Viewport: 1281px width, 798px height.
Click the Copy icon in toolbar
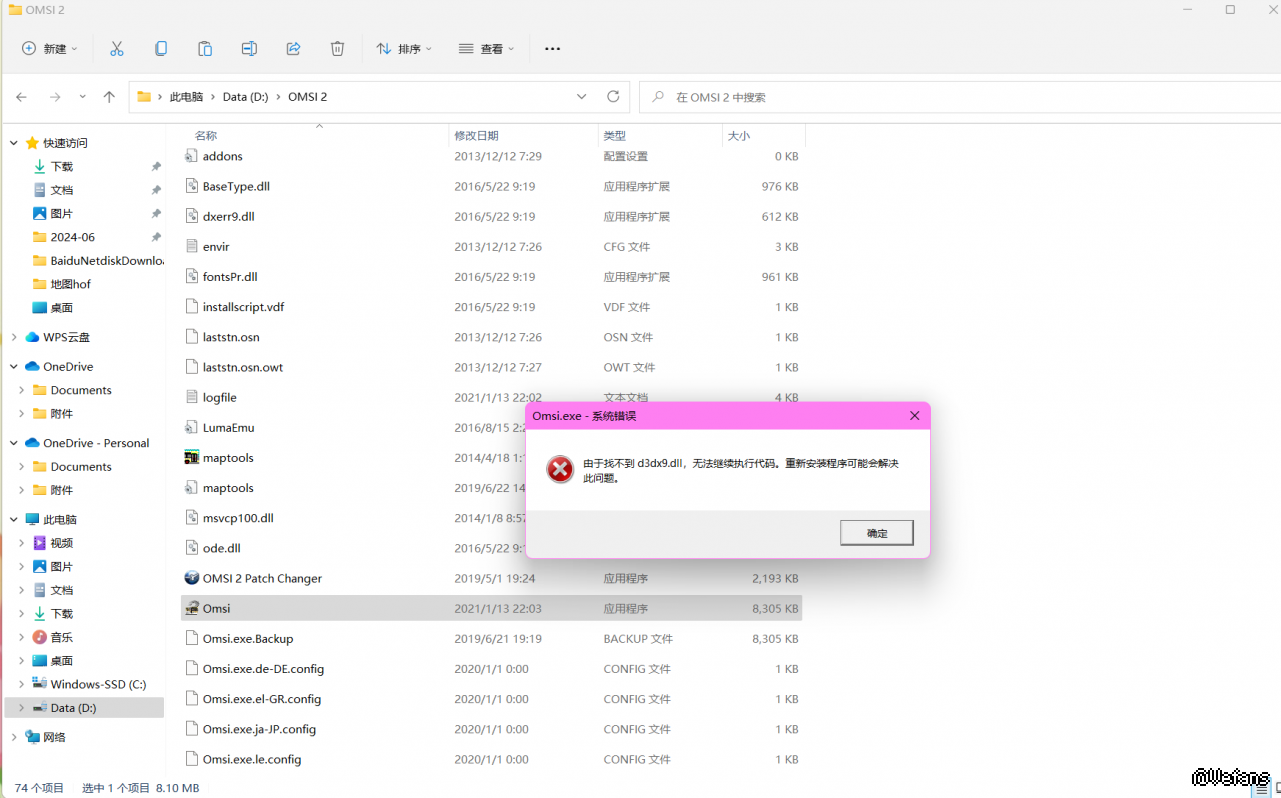pos(161,49)
